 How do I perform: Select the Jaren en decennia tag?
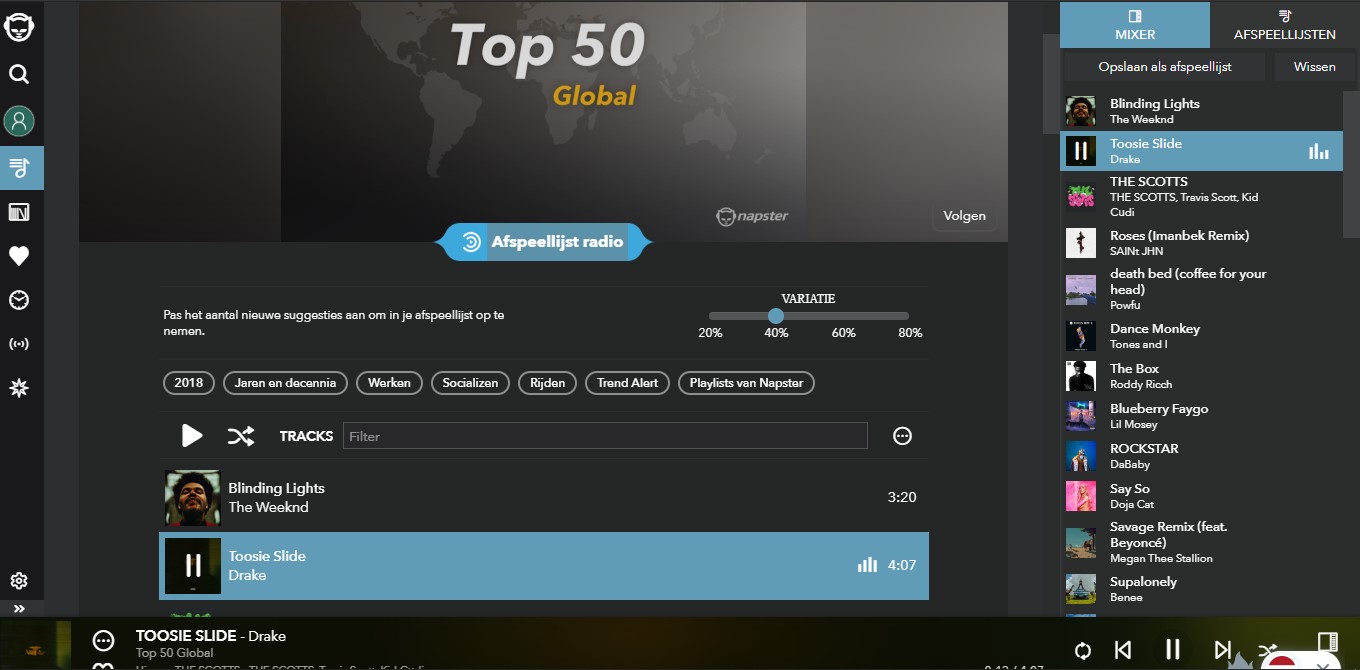(x=285, y=383)
